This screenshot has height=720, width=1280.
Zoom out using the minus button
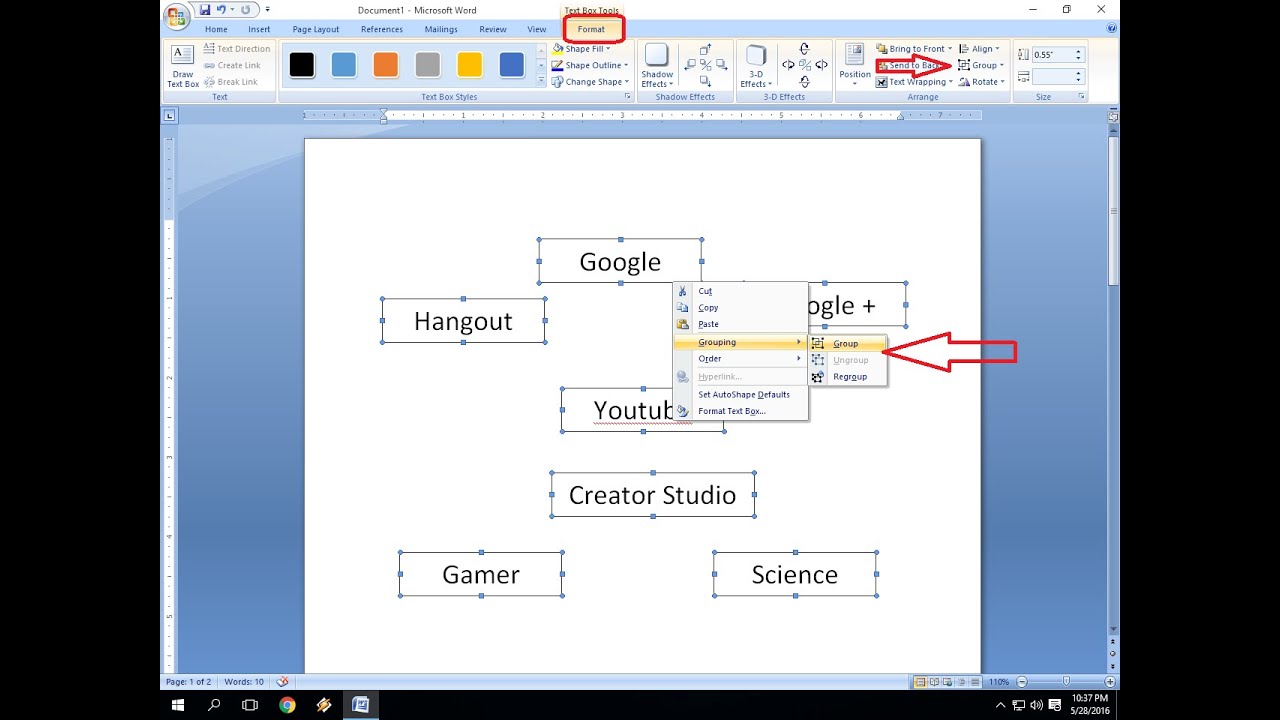pyautogui.click(x=1022, y=681)
